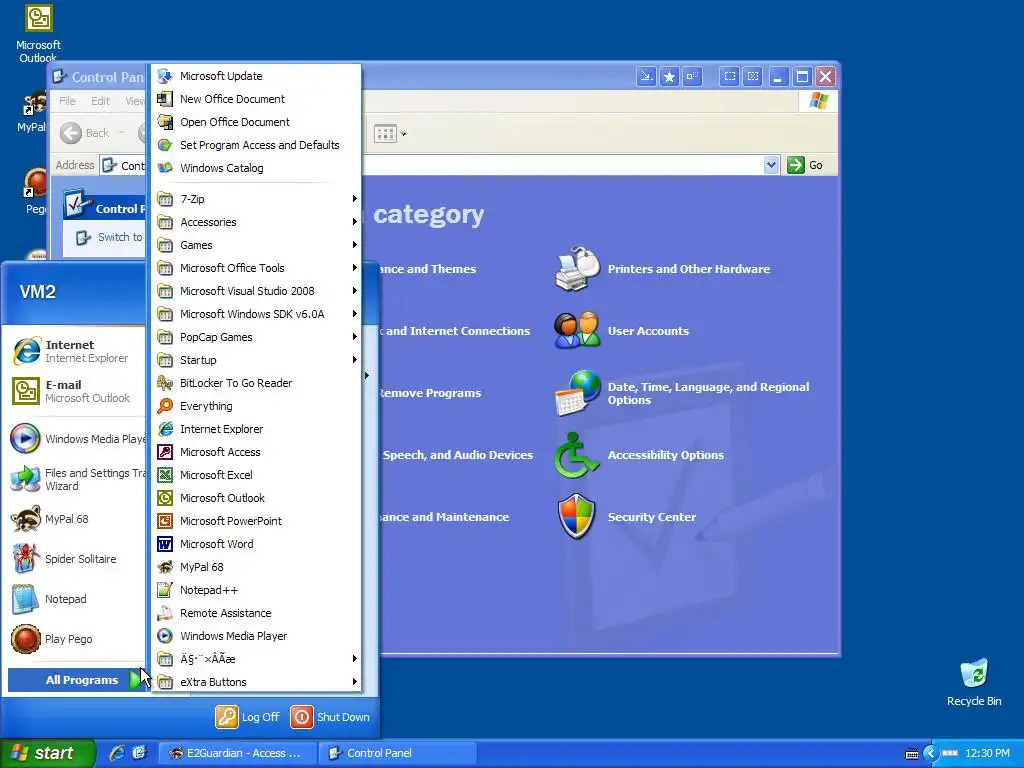Click the Microsoft Word icon
The image size is (1024, 768).
point(165,544)
